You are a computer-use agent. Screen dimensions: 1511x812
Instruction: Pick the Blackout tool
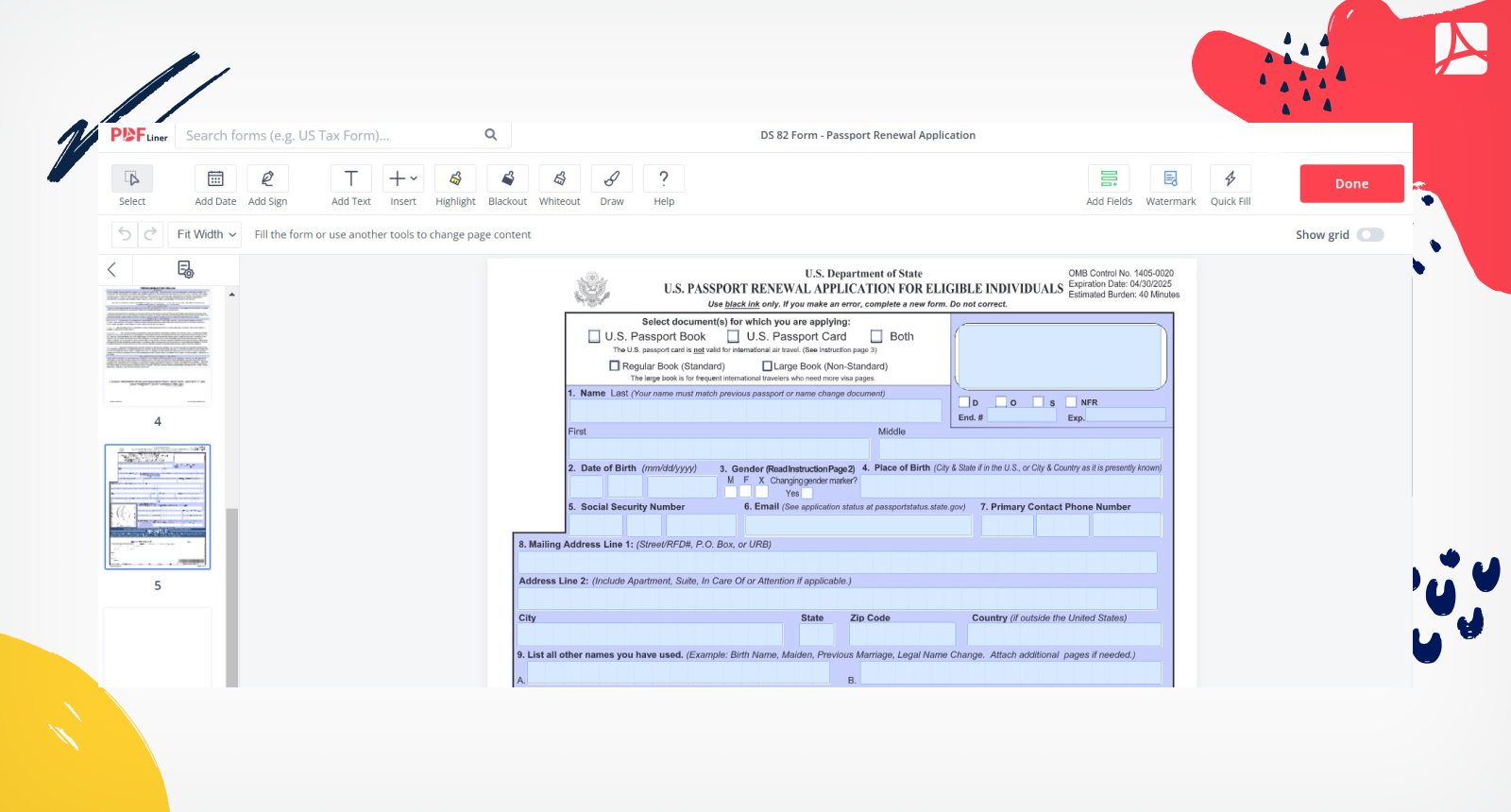pyautogui.click(x=507, y=179)
